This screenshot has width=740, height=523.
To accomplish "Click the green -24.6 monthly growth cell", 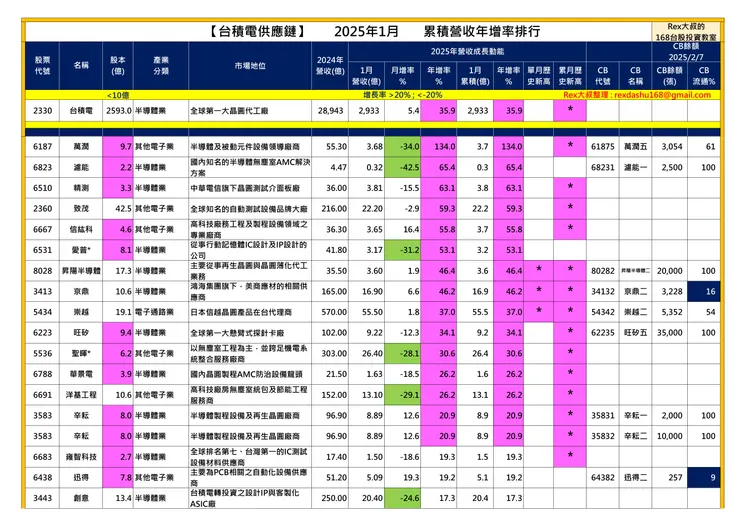I will [x=403, y=498].
